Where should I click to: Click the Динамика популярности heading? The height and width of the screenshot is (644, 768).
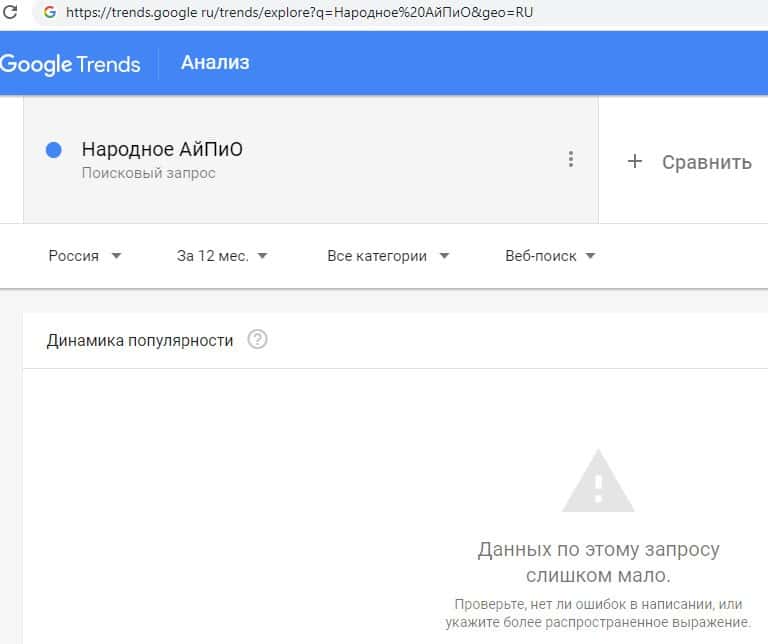click(140, 340)
